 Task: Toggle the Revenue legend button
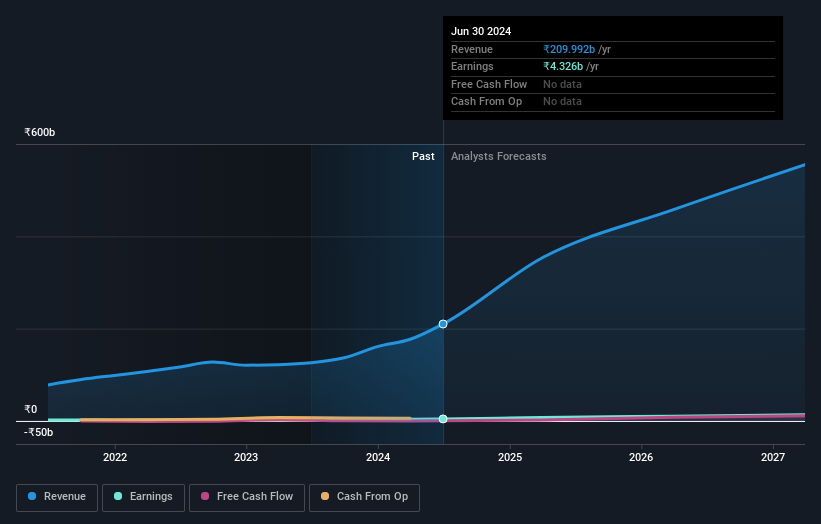(57, 497)
